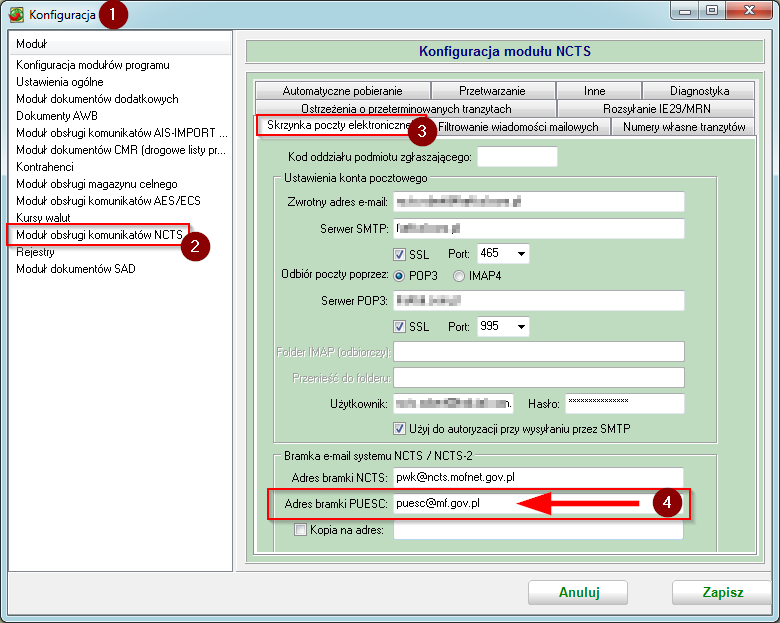Open Filtrowanie wiadomości mailowych tab

(x=518, y=127)
